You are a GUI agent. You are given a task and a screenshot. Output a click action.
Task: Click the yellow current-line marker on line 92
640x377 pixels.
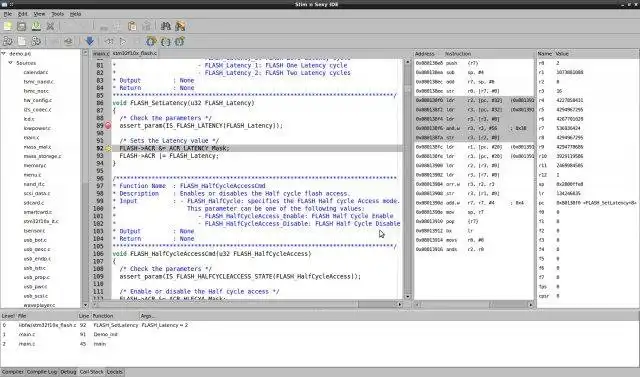108,149
